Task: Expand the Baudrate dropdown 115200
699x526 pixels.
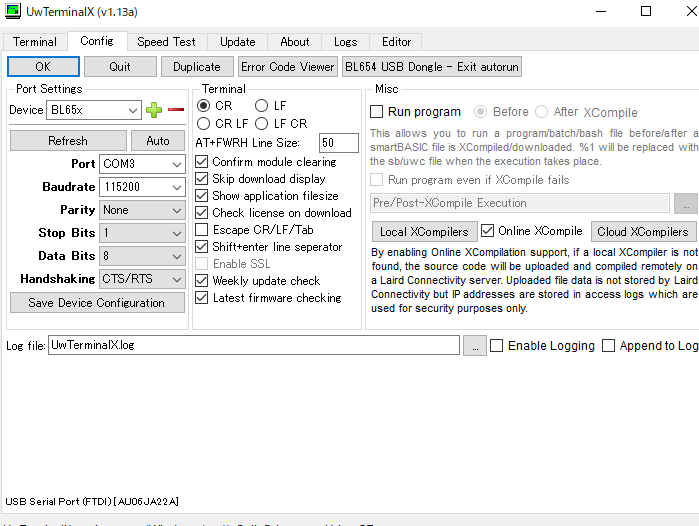Action: (x=142, y=187)
